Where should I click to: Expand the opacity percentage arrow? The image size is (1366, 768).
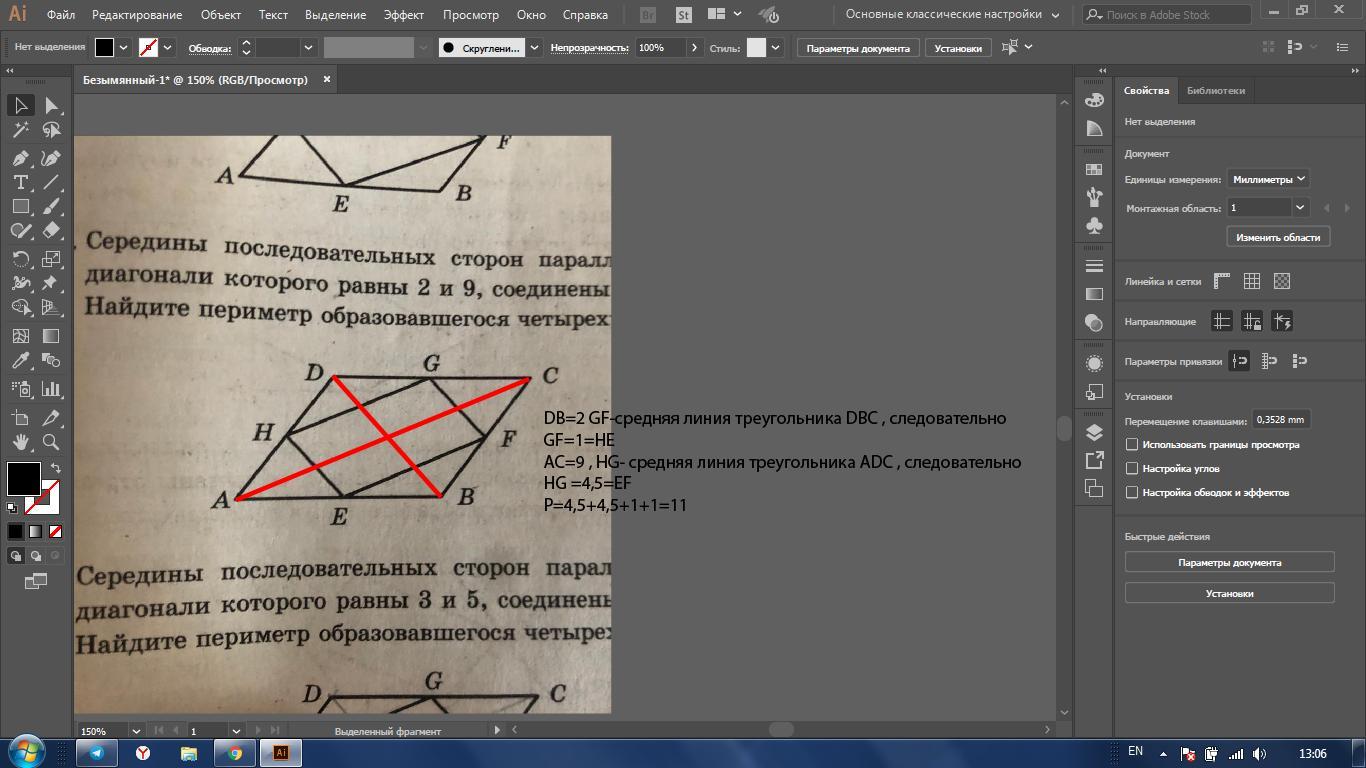pyautogui.click(x=694, y=47)
